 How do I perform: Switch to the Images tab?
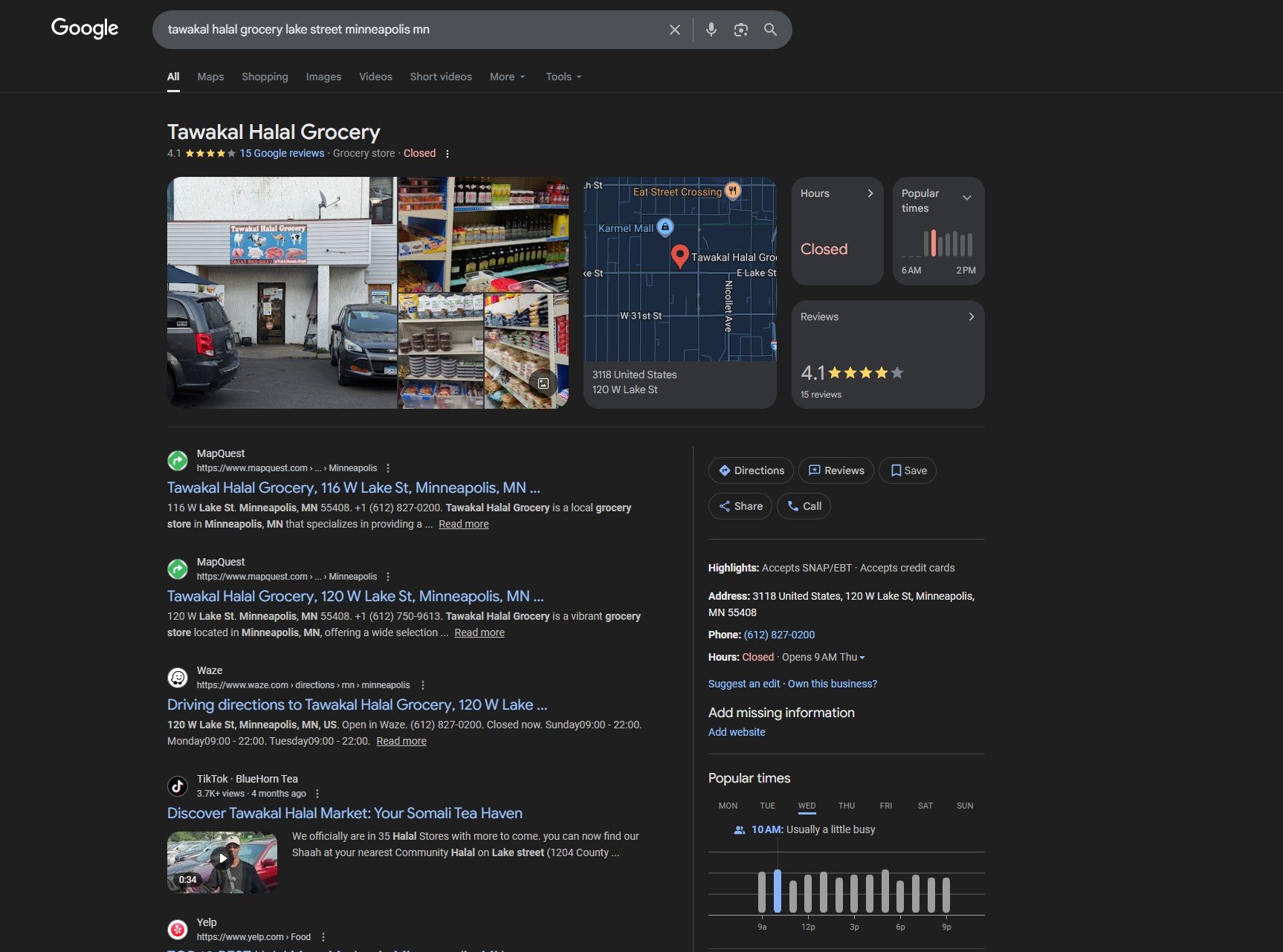(x=323, y=77)
